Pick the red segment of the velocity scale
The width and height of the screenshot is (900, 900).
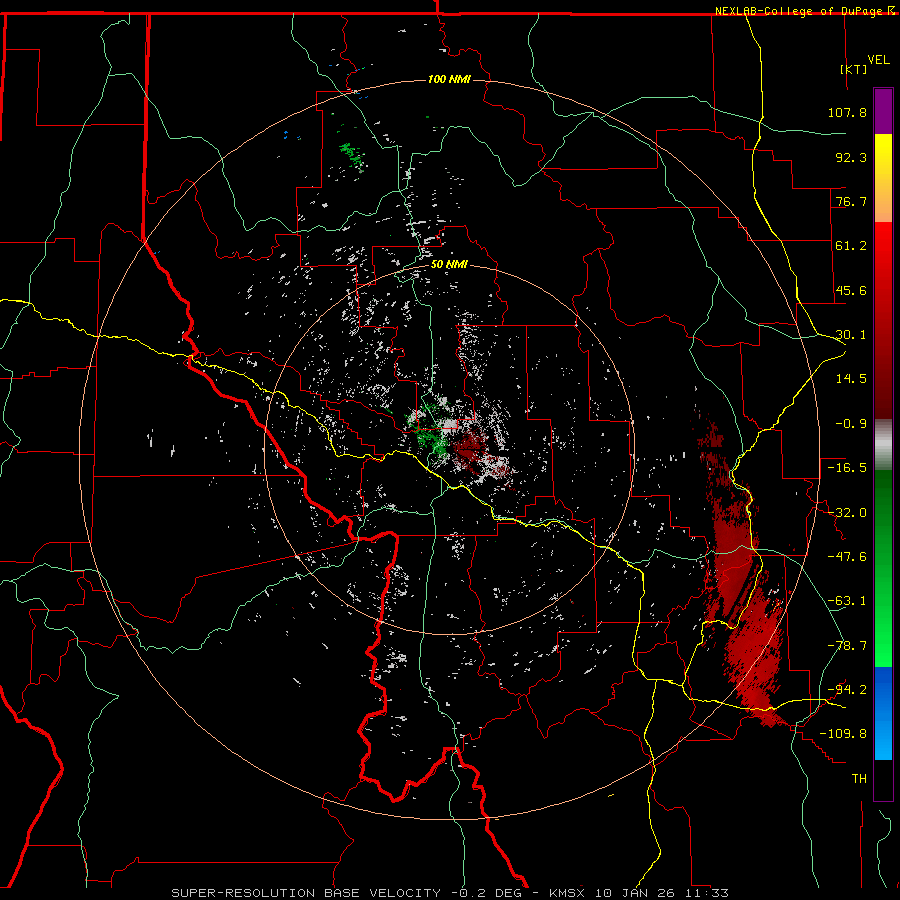[x=883, y=320]
